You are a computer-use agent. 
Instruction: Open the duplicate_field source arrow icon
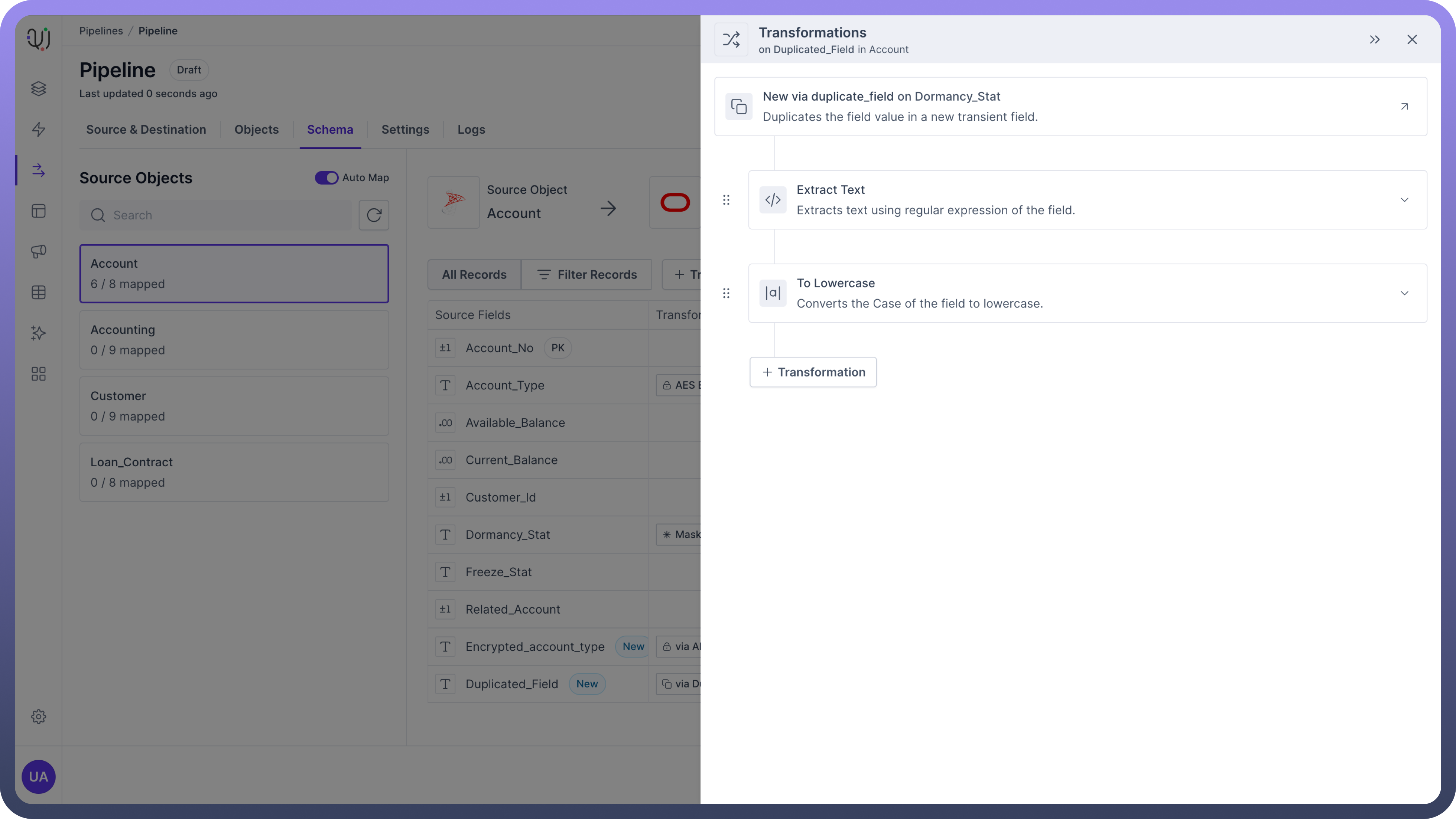click(1404, 106)
